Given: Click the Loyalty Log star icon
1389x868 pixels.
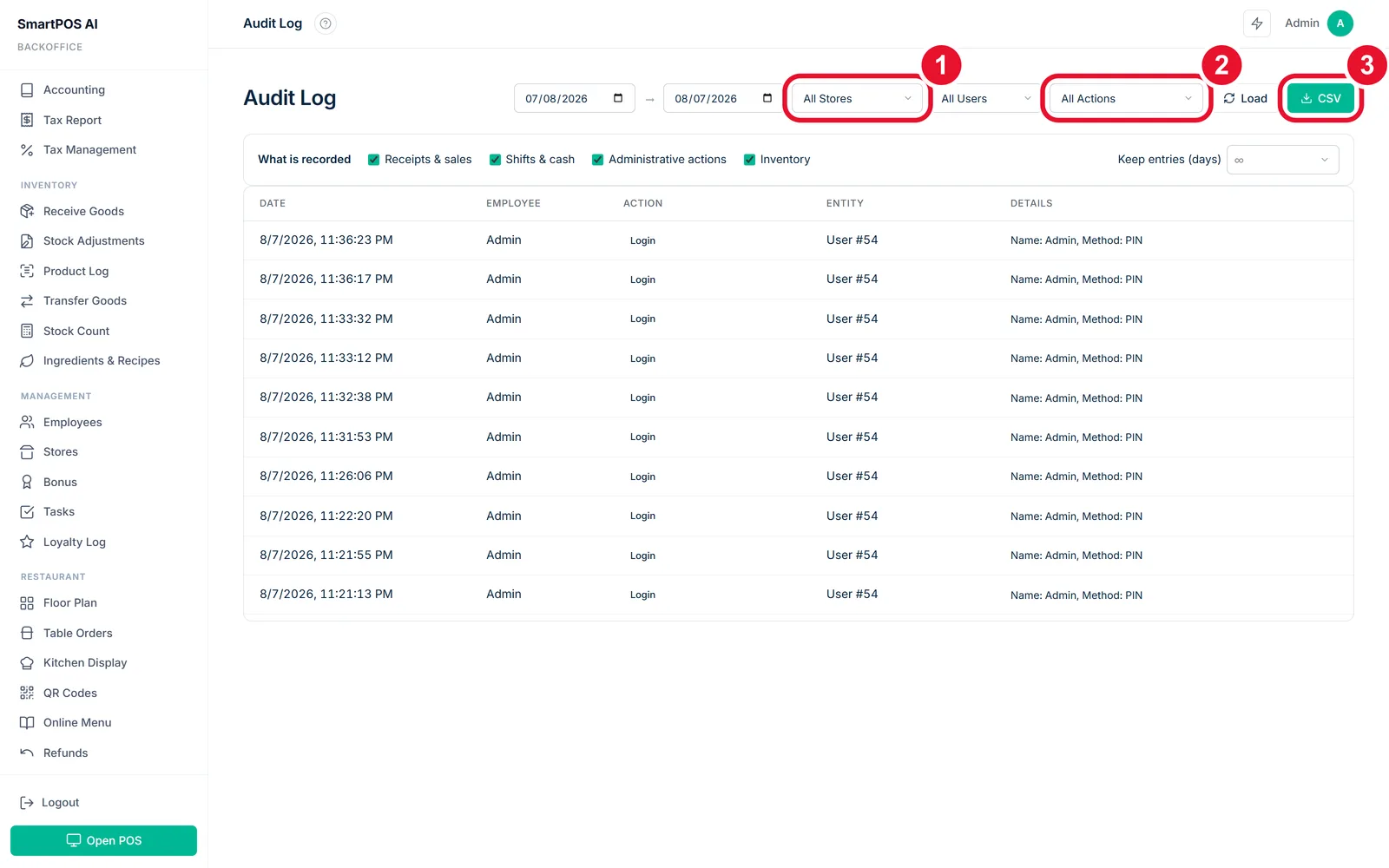Looking at the screenshot, I should (x=27, y=542).
